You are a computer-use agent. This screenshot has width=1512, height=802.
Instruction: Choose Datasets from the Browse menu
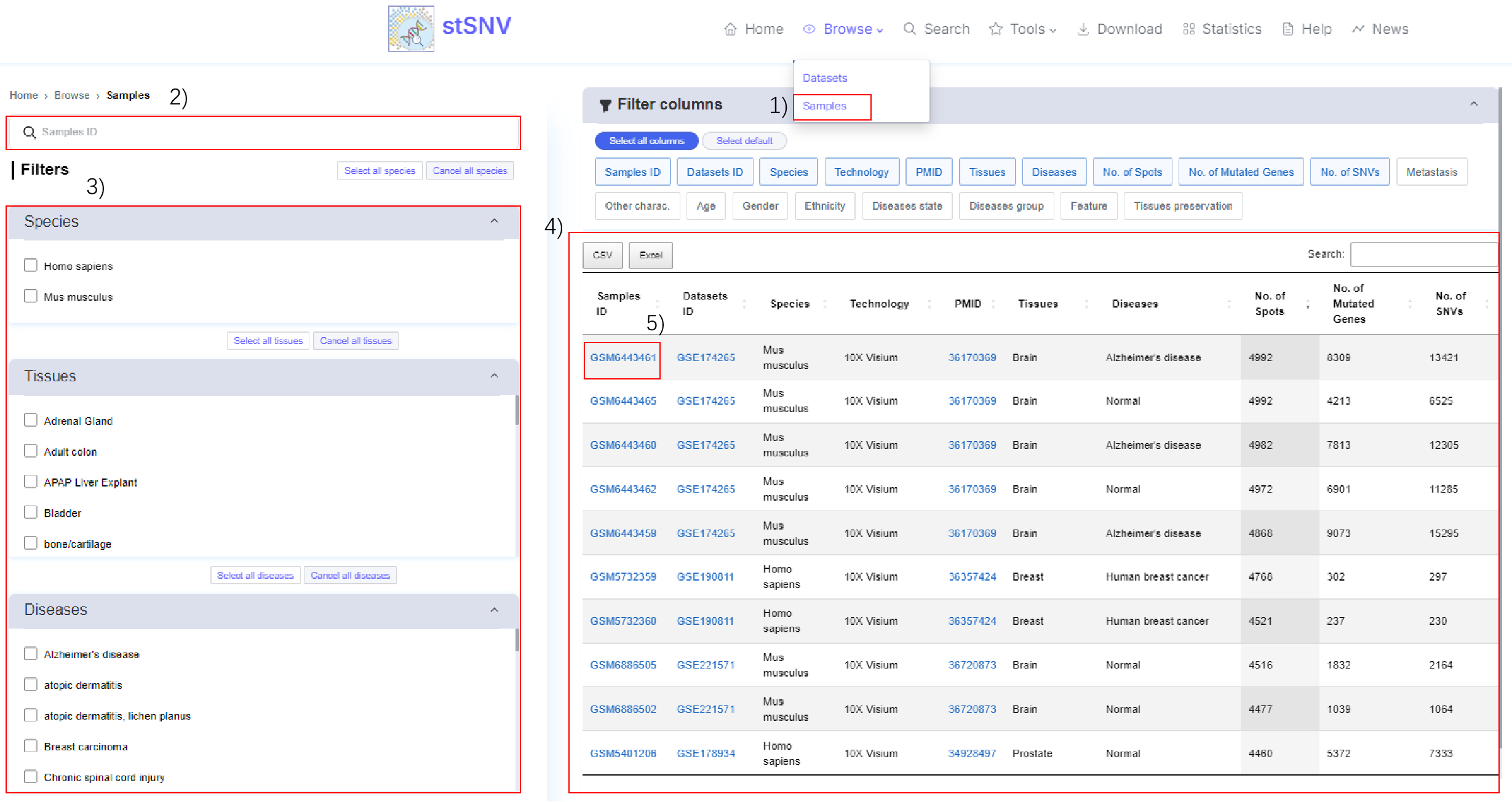(x=825, y=78)
